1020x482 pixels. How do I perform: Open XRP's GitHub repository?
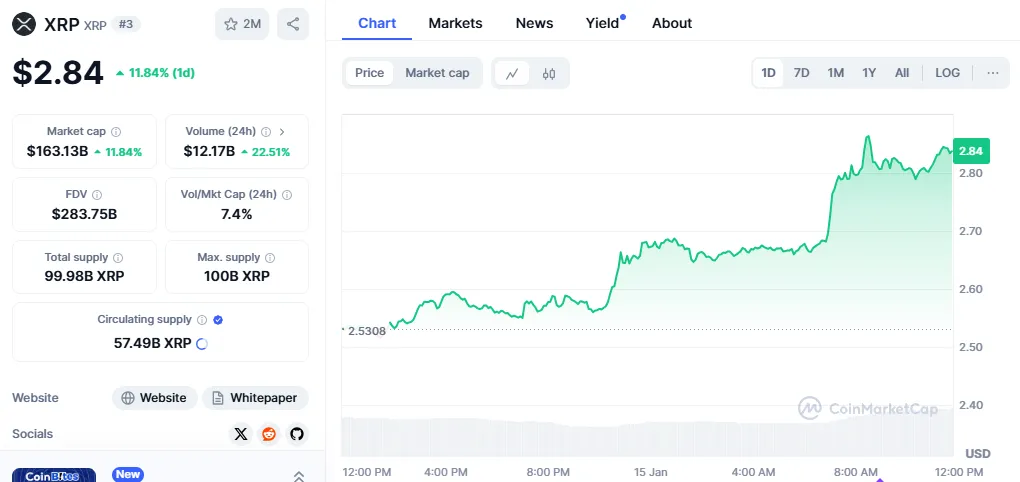296,434
